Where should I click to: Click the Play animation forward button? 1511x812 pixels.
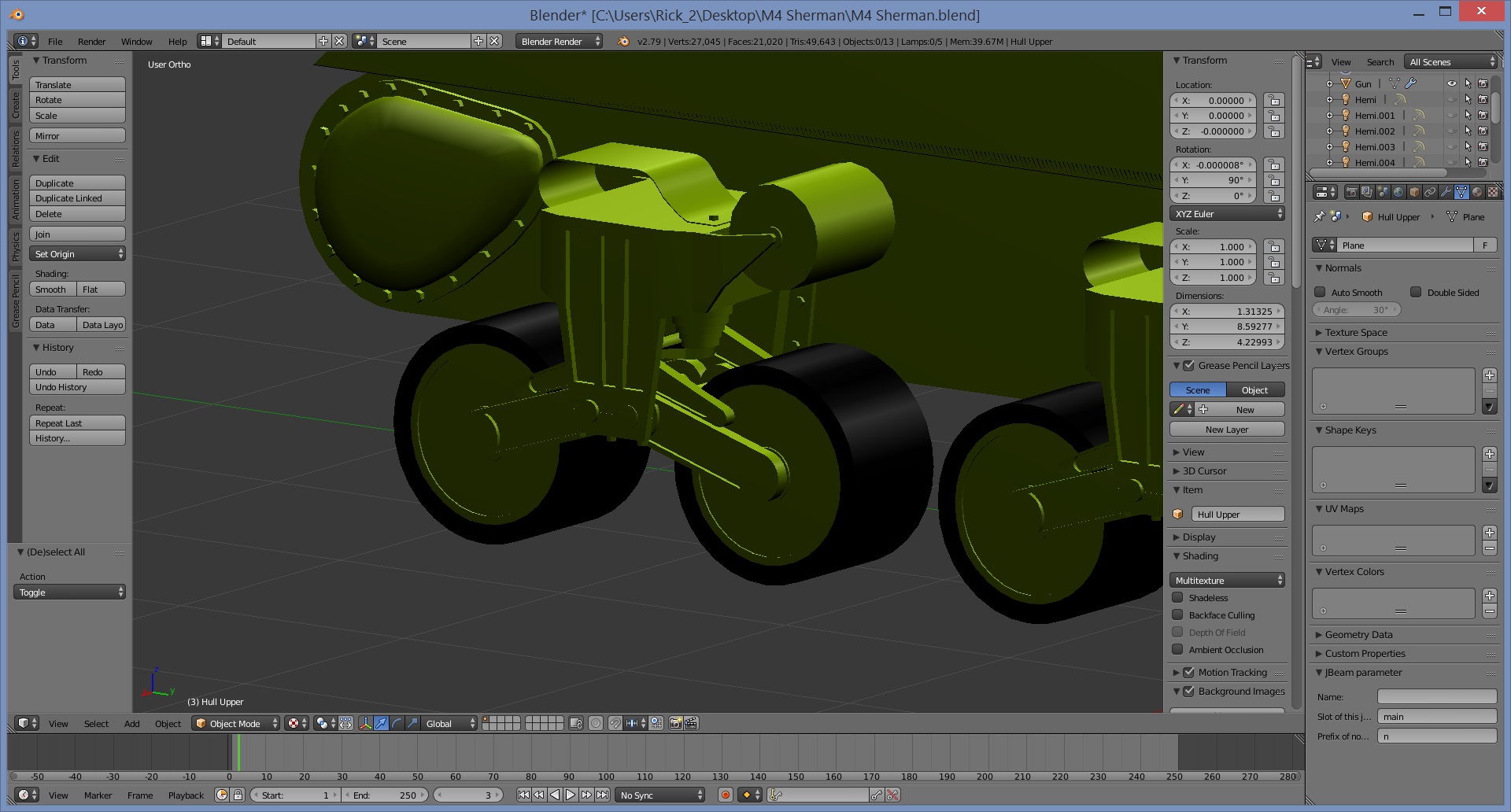571,795
